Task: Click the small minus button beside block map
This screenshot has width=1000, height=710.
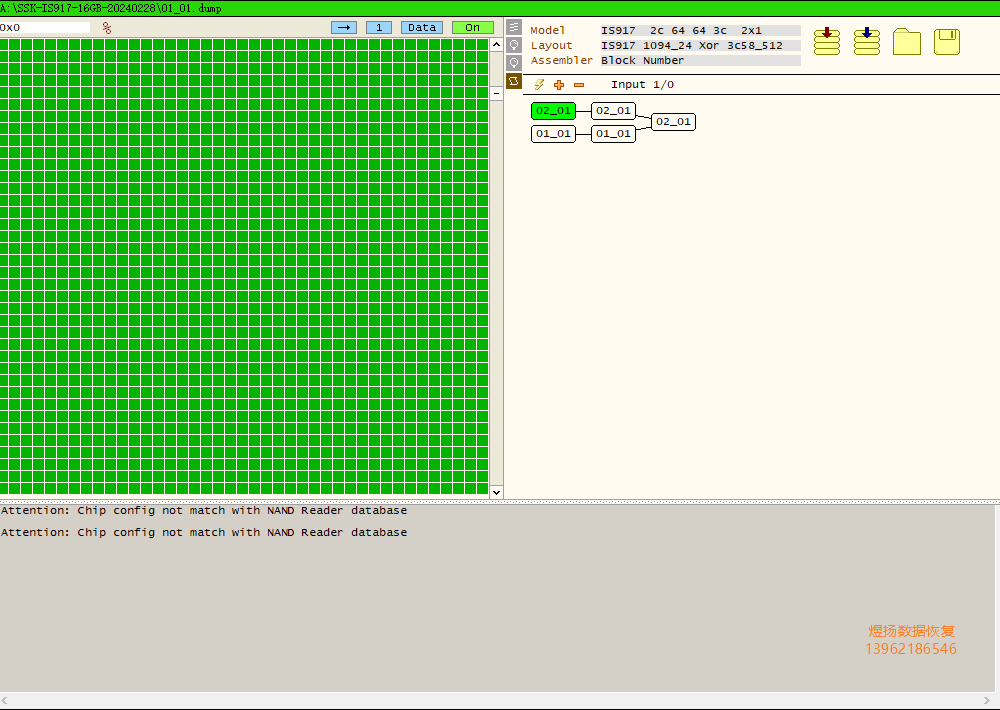Action: [x=496, y=93]
